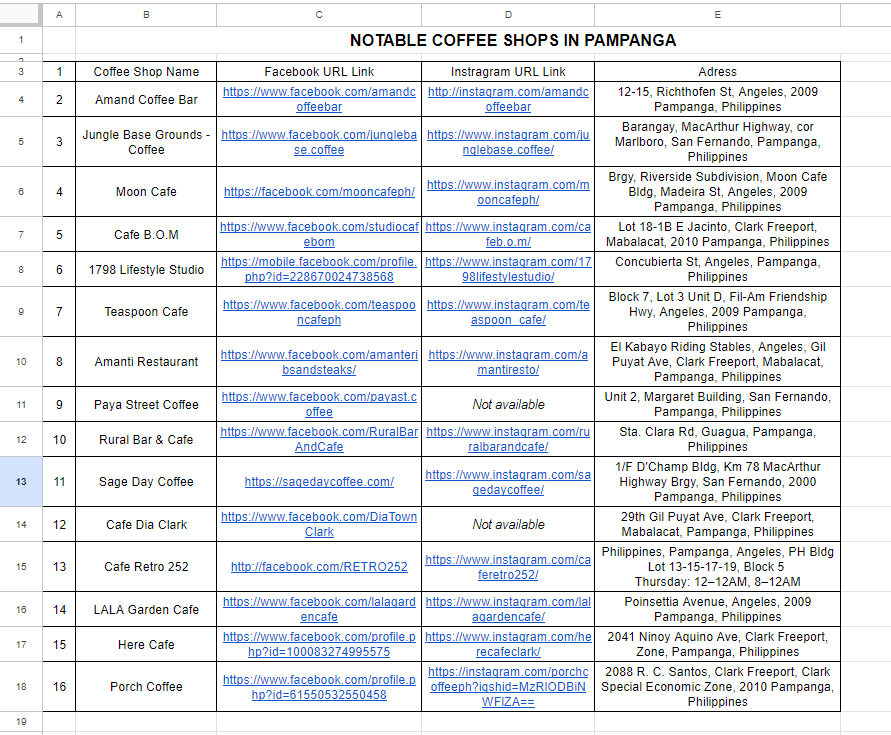Select the Paya Street Coffee Not available cell
Image resolution: width=891 pixels, height=735 pixels.
tap(508, 404)
